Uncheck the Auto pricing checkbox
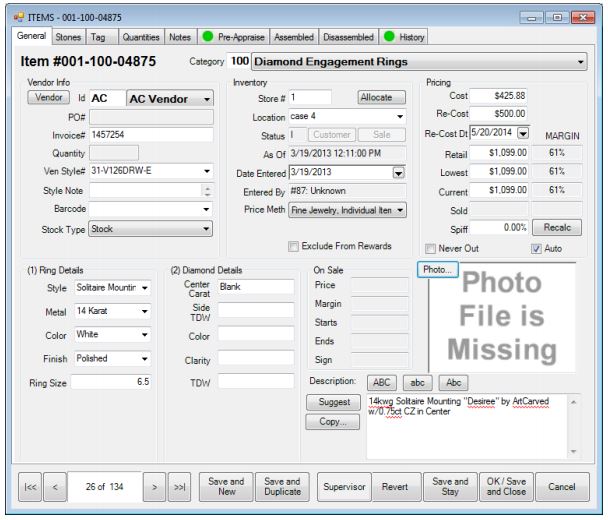 point(538,248)
